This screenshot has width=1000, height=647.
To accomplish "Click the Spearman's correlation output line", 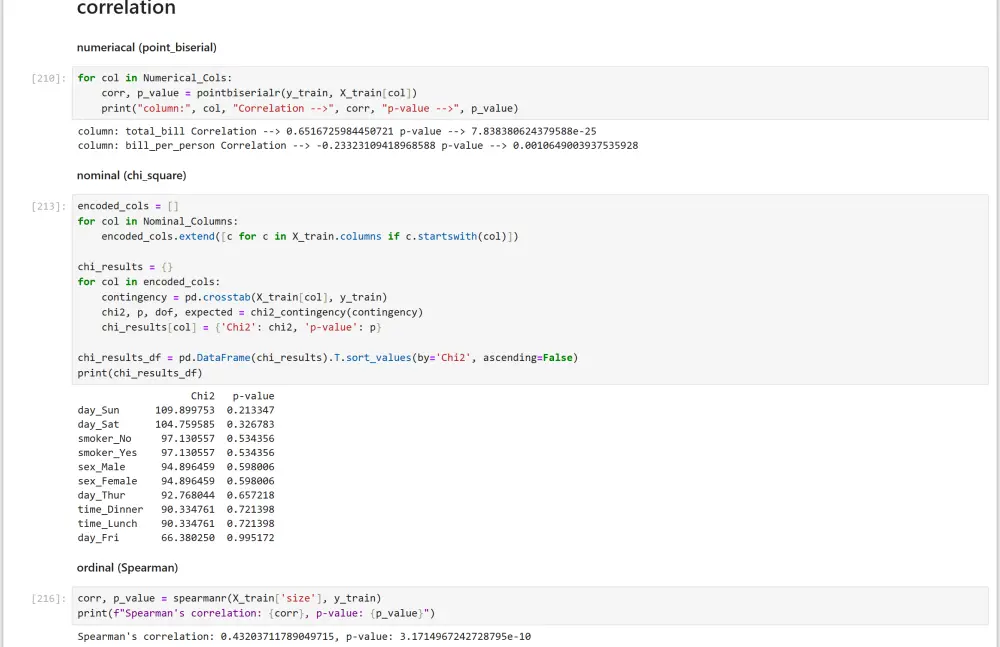I will (x=304, y=637).
